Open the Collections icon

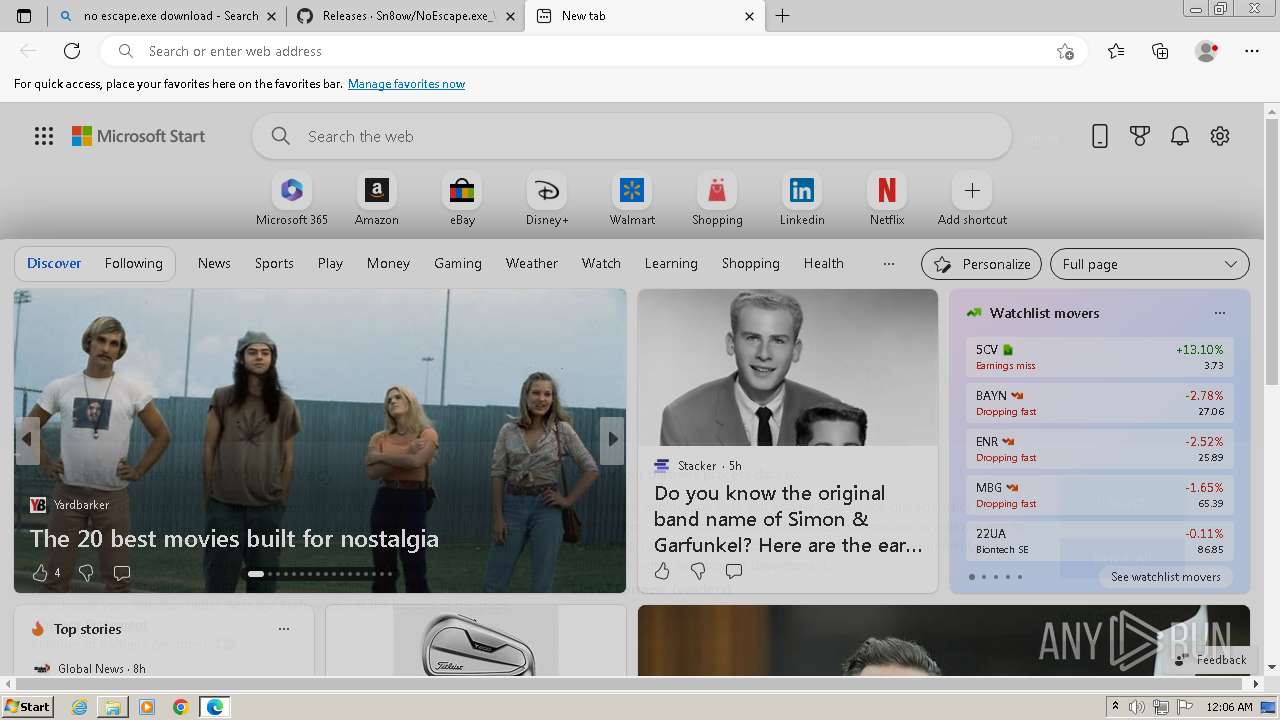tap(1160, 51)
